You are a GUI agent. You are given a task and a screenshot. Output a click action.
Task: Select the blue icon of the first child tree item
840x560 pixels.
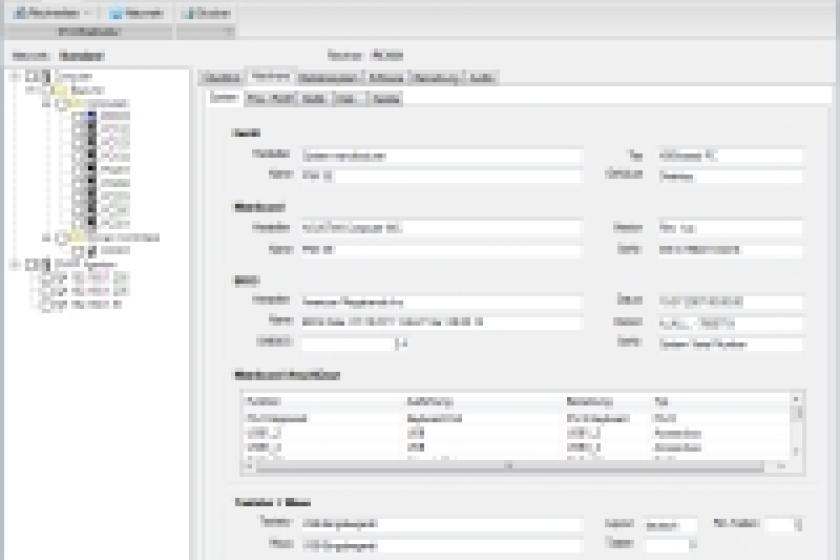click(x=92, y=116)
